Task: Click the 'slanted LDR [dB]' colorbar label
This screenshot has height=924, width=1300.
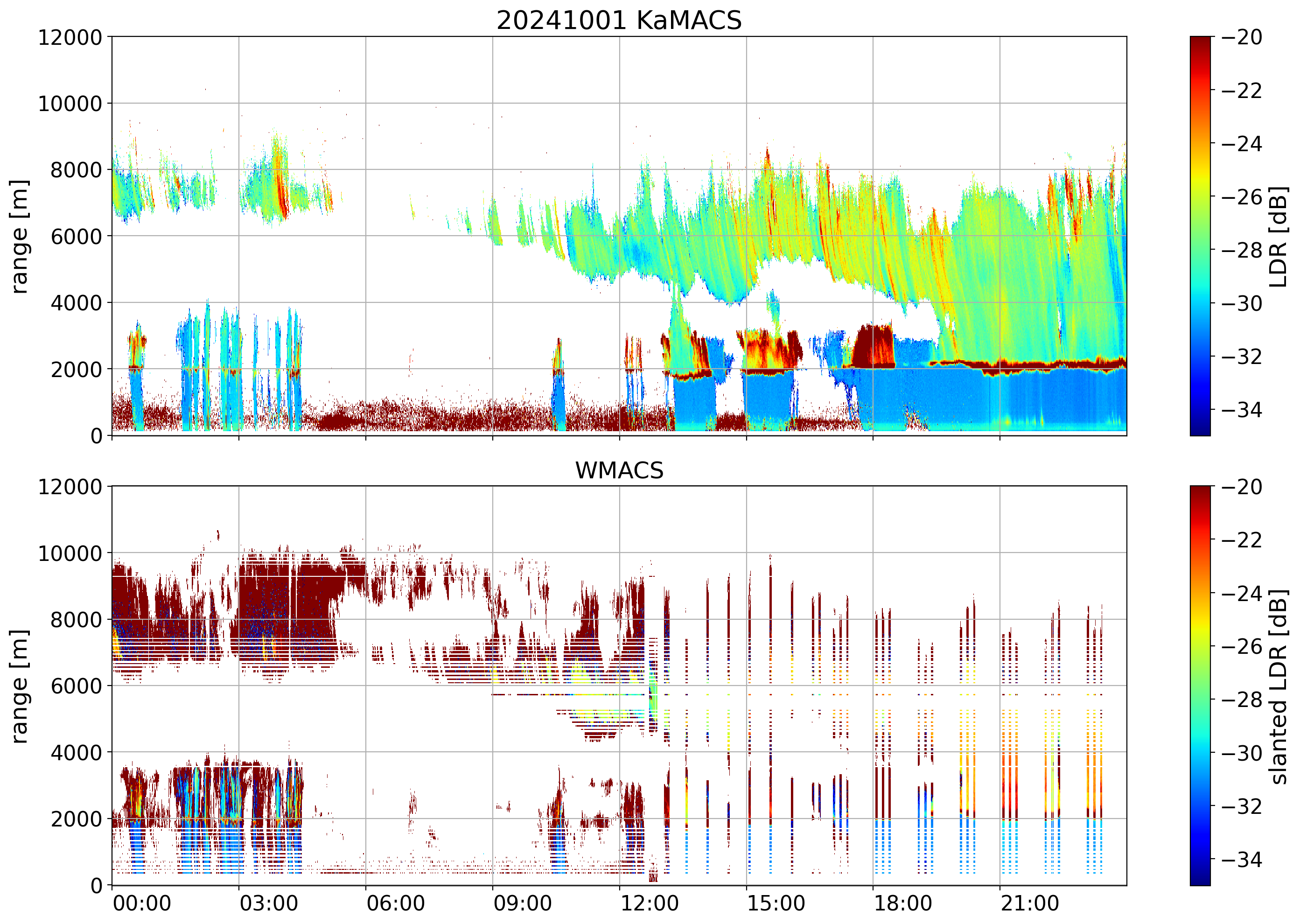Action: point(1278,686)
